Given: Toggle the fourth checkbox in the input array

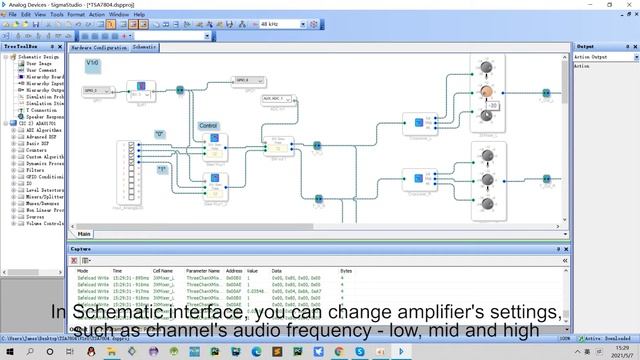Looking at the screenshot, I should pos(131,162).
